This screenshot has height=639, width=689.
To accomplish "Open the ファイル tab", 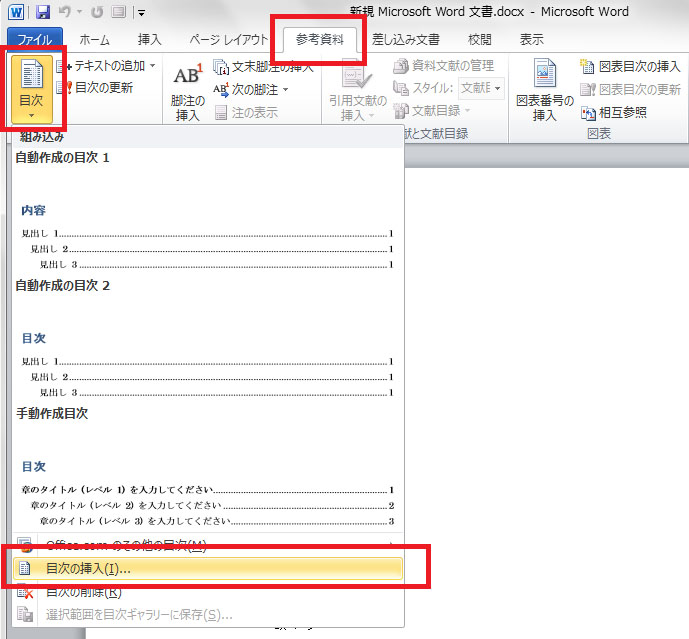I will (x=35, y=39).
